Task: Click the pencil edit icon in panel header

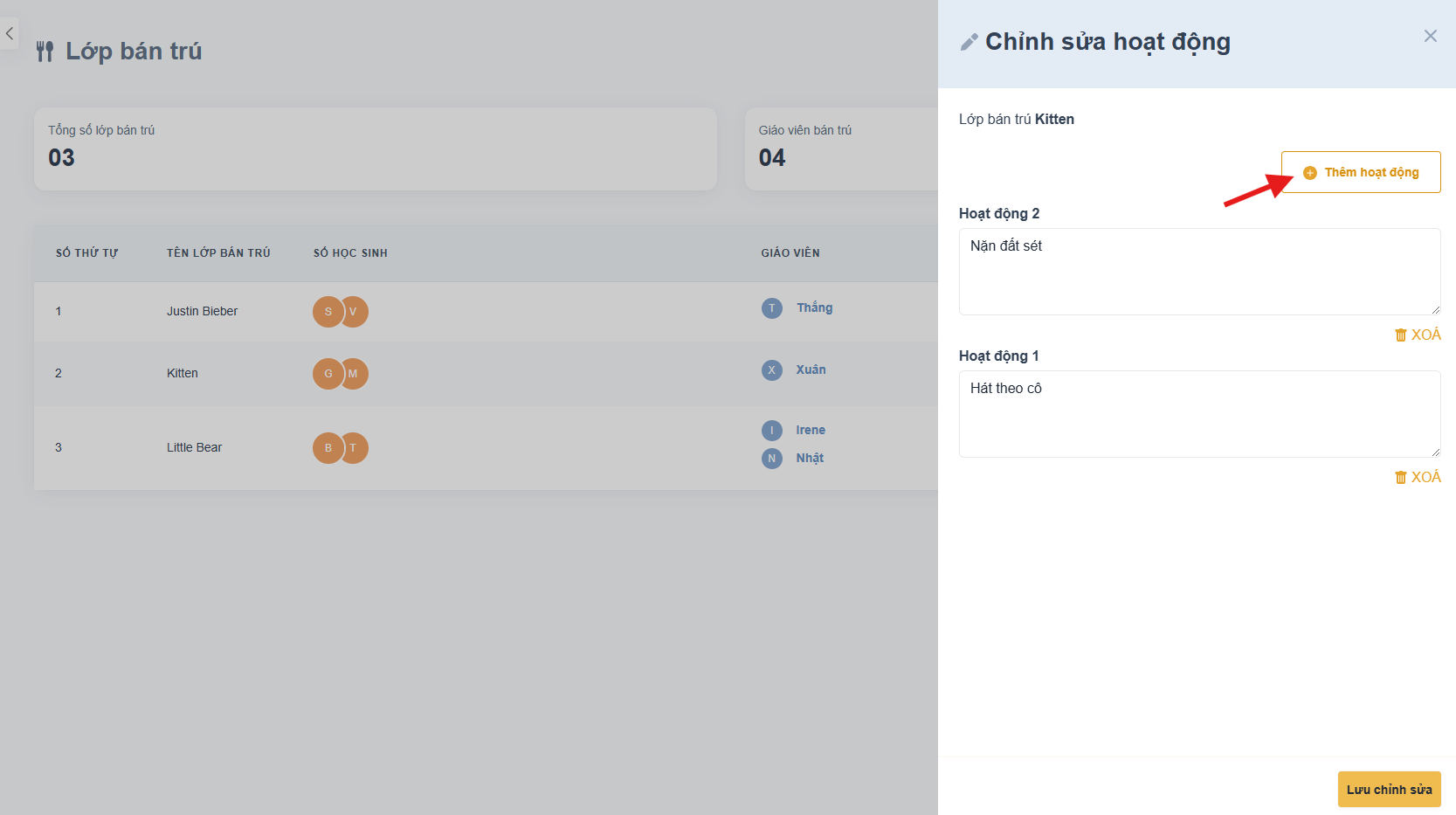Action: click(969, 42)
